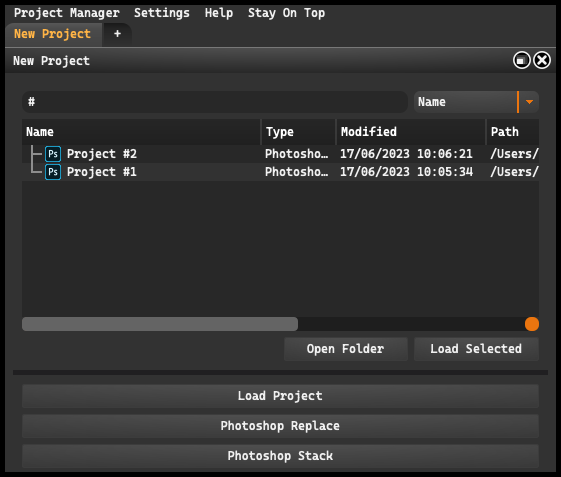Add a new tab with the plus icon
561x477 pixels.
(117, 34)
